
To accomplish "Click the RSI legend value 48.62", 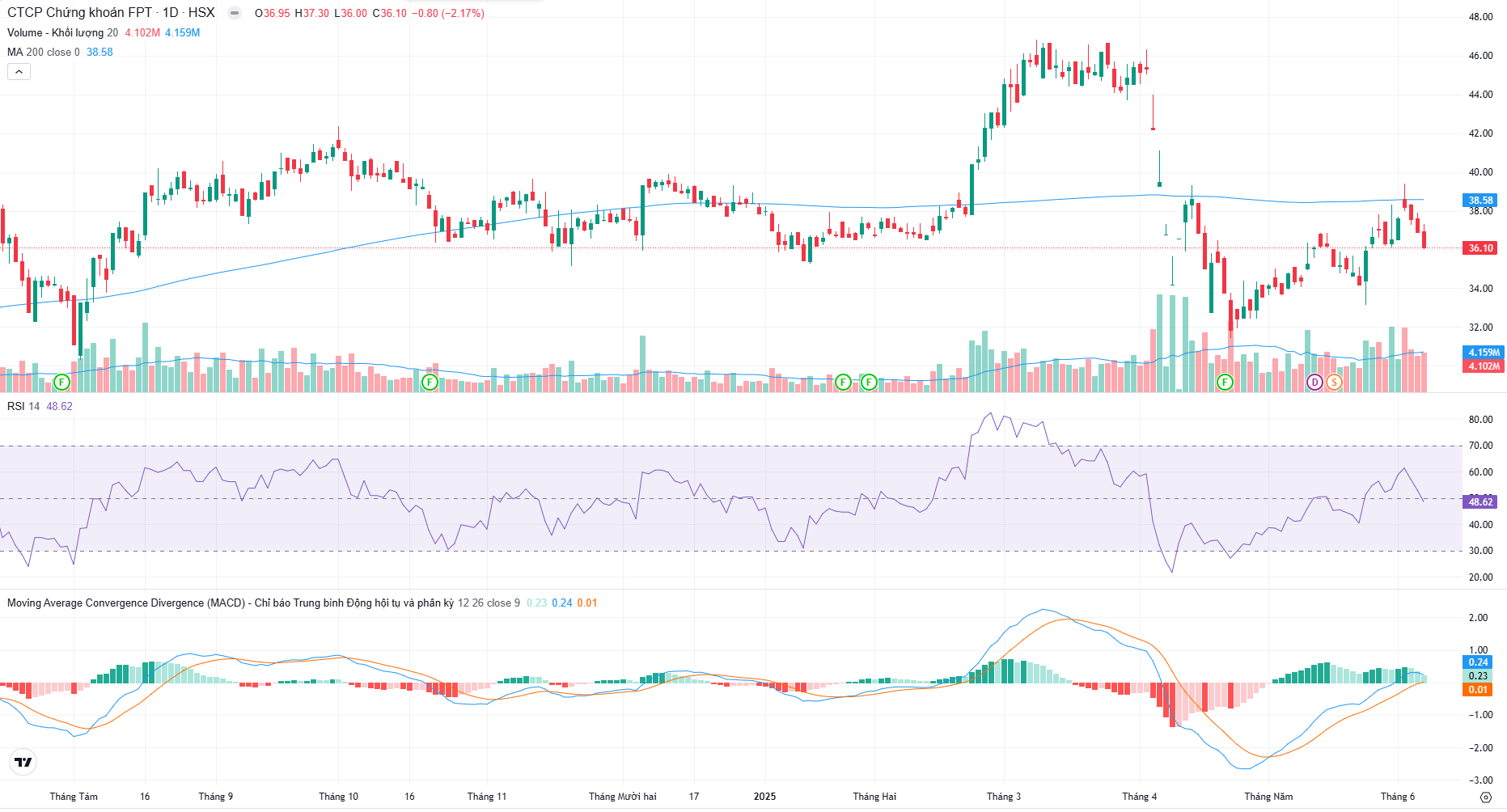I will [x=59, y=406].
